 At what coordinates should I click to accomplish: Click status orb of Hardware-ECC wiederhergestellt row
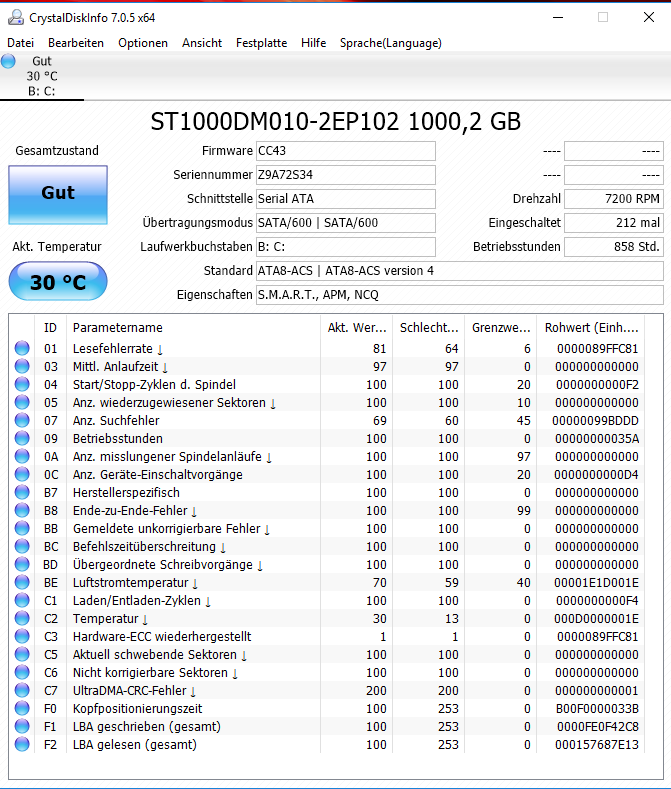[22, 636]
